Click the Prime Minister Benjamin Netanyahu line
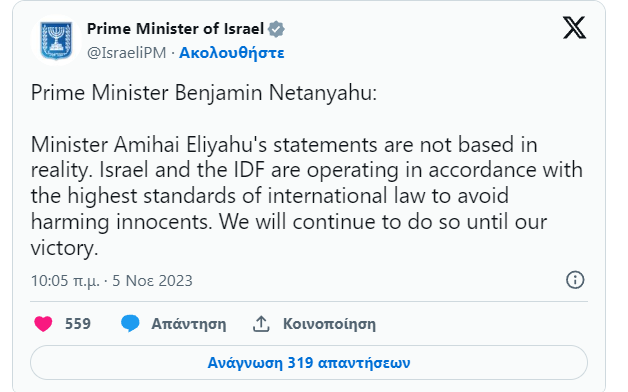 click(x=204, y=93)
